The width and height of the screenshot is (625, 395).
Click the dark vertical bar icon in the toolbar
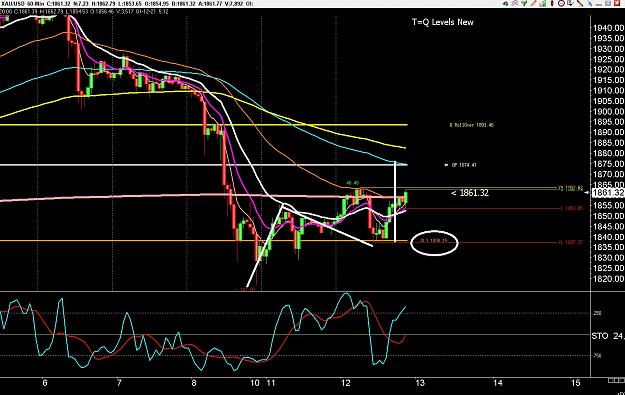coord(552,4)
